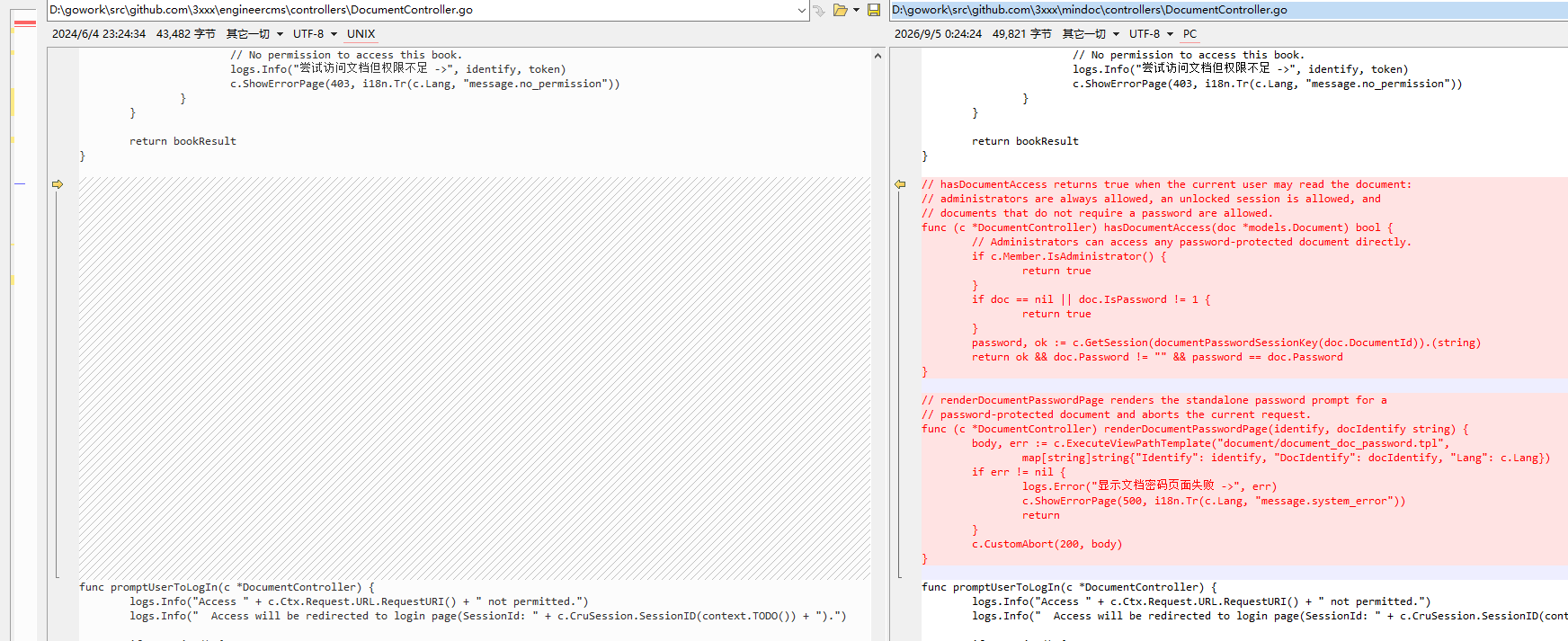Click 'return bookResult' in the left pane
Image resolution: width=1568 pixels, height=641 pixels.
pyautogui.click(x=183, y=141)
